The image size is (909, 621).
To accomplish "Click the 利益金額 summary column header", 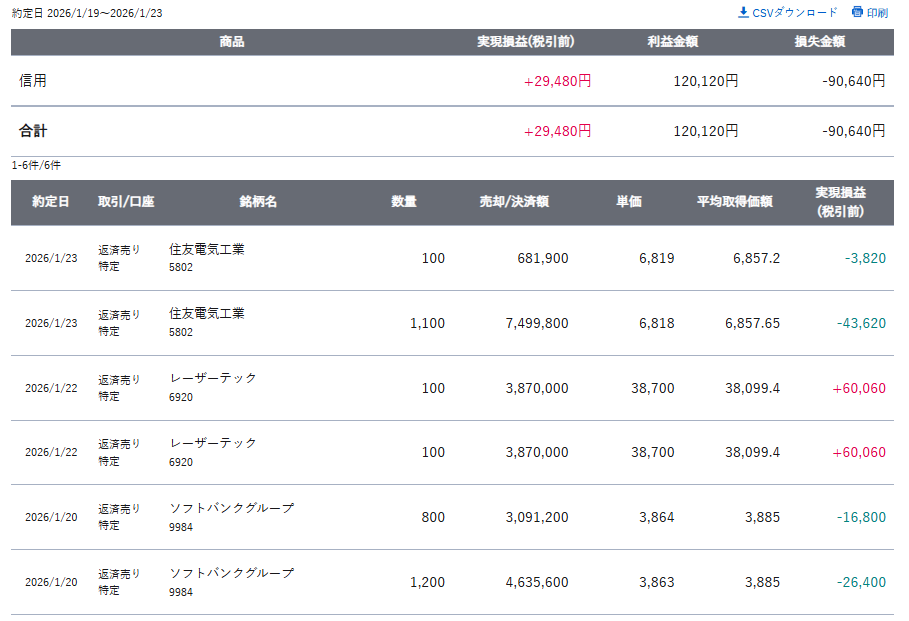I will 672,42.
